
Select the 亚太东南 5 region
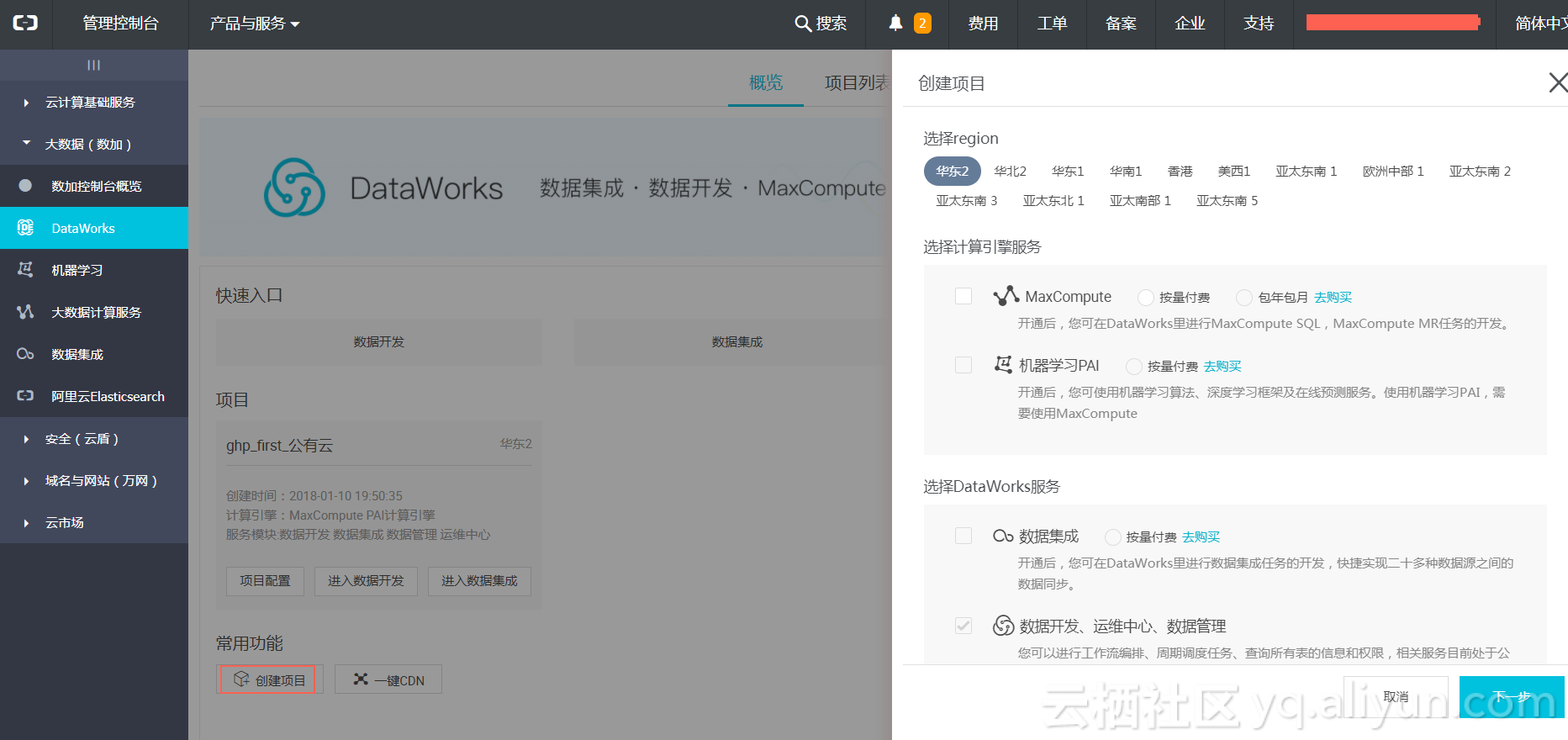1227,200
